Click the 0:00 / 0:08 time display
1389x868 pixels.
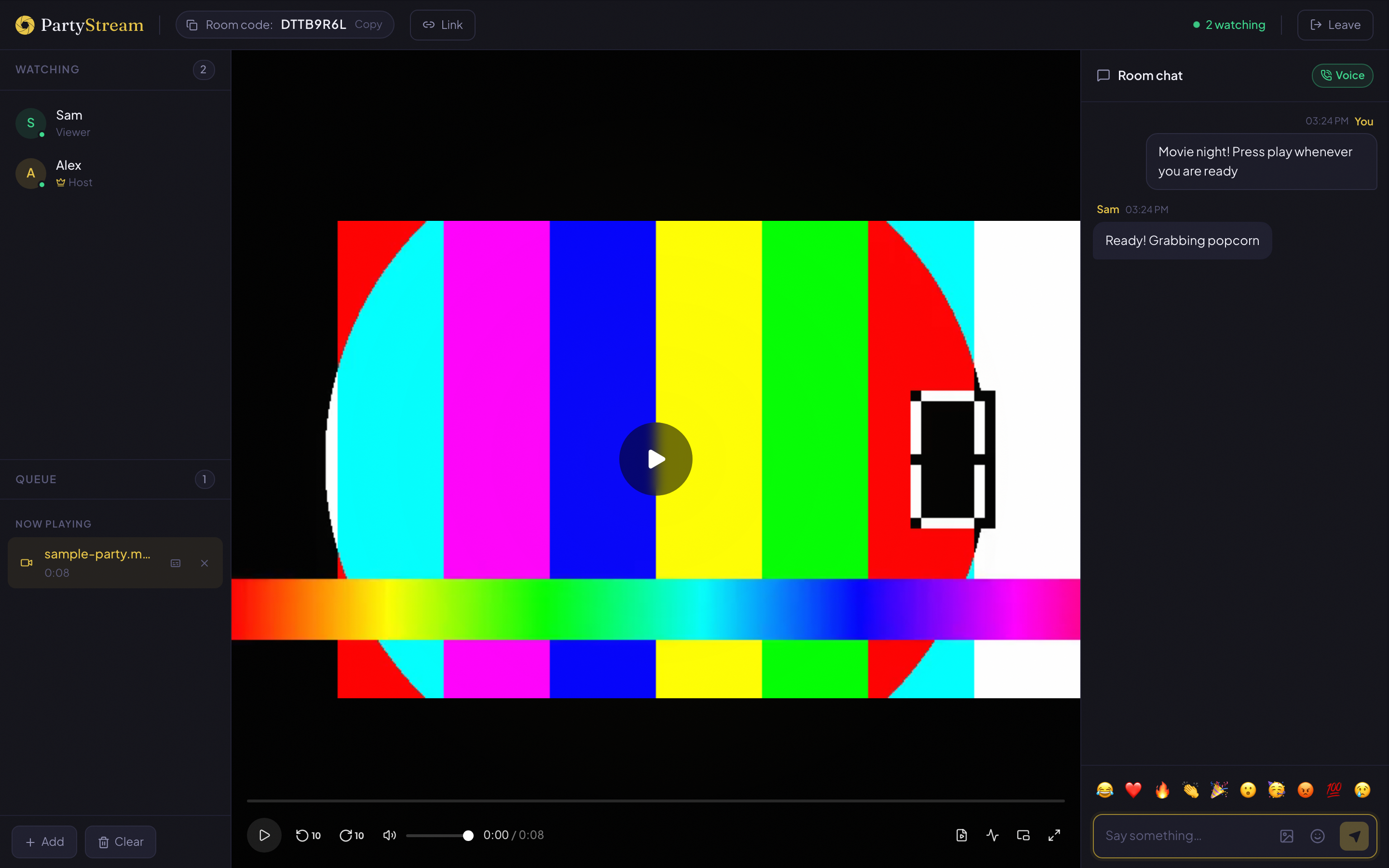coord(514,835)
